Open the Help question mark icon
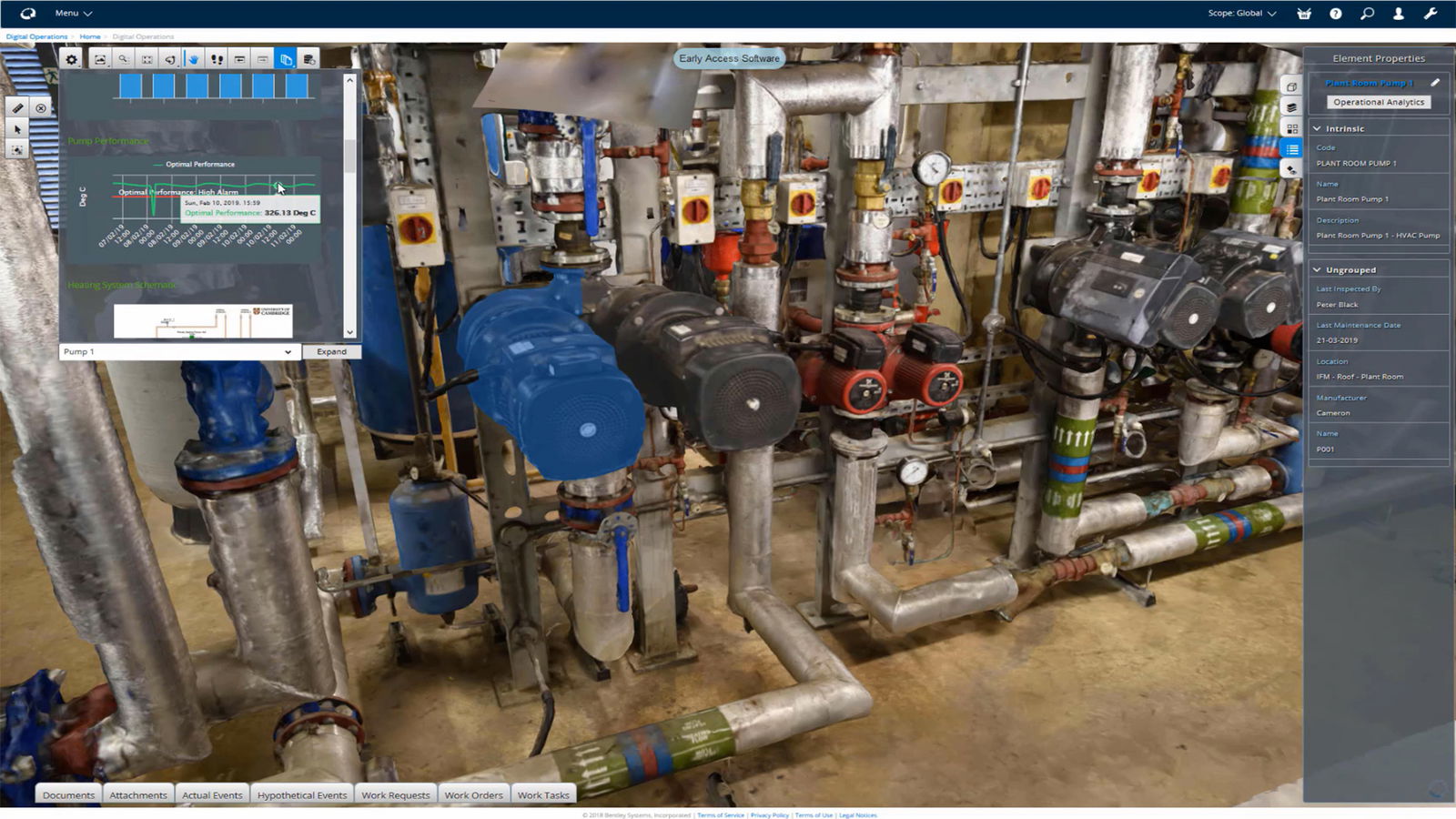Viewport: 1456px width, 819px height. (1335, 13)
